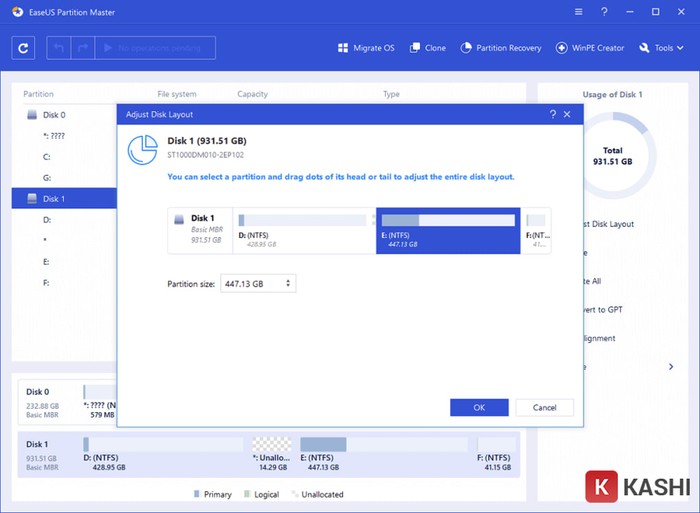Select F: (NT... partition block in dialog
Image resolution: width=700 pixels, height=513 pixels.
point(537,231)
